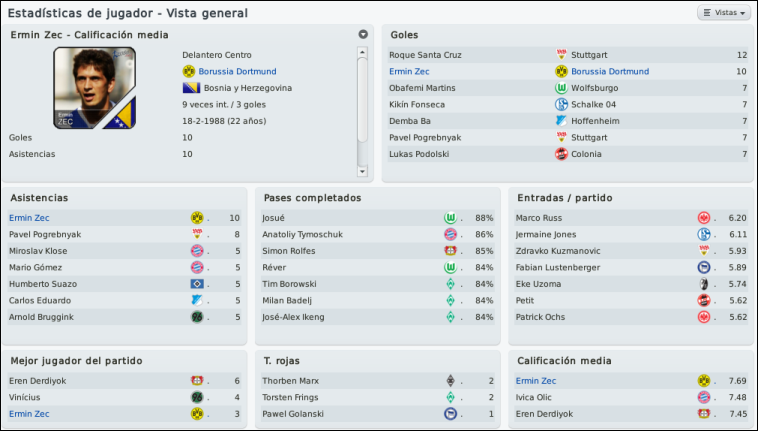
Task: Open Borussia Dortmund link in player profile
Action: [237, 72]
